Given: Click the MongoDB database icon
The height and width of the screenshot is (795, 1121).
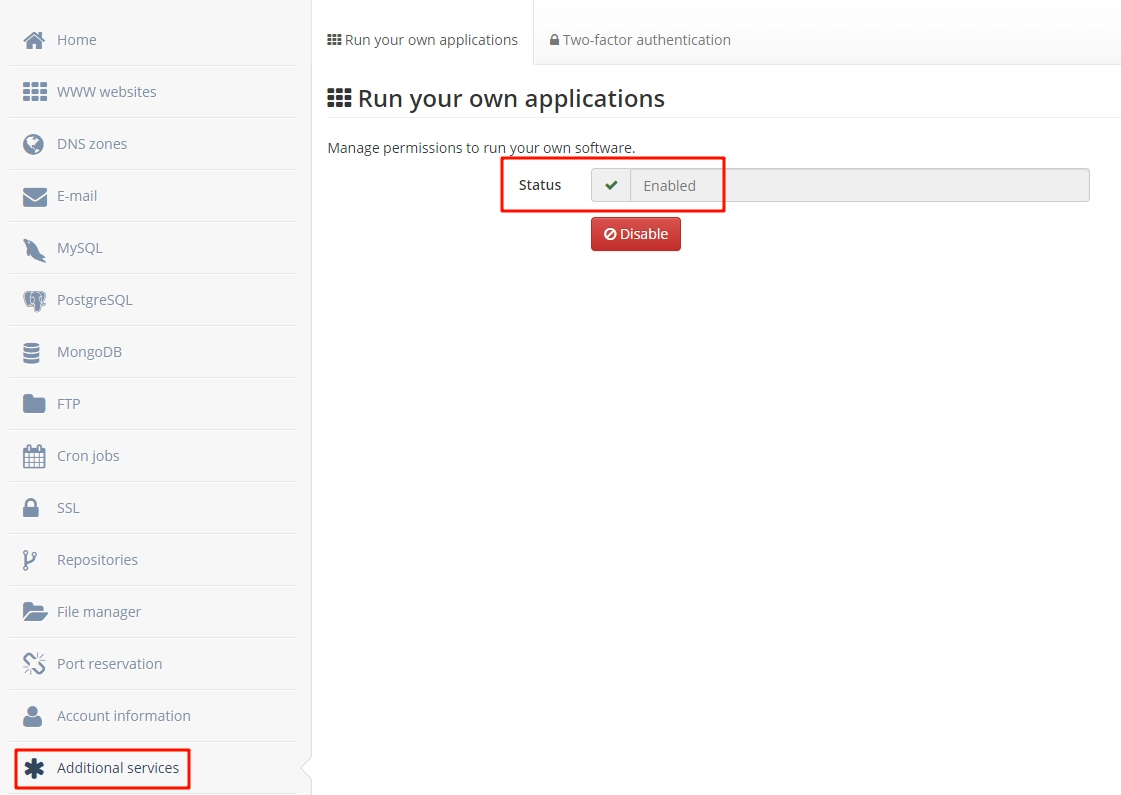Looking at the screenshot, I should pos(32,352).
